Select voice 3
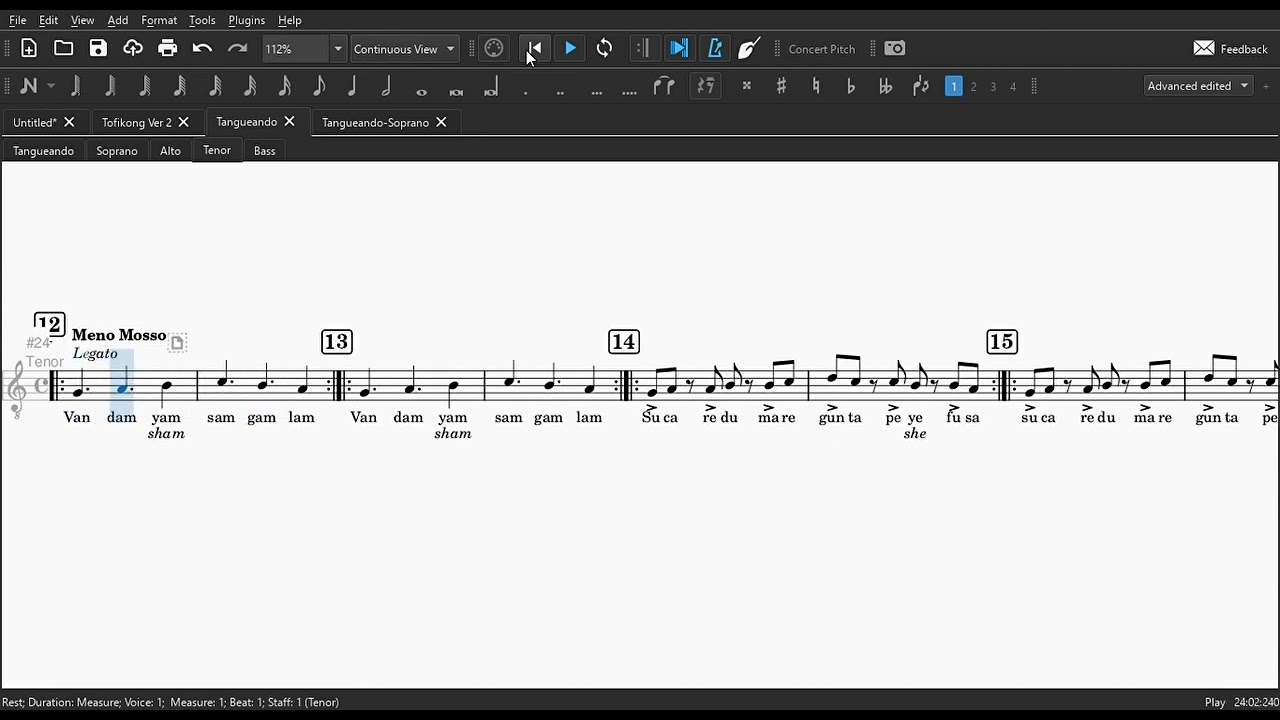The width and height of the screenshot is (1280, 720). (993, 87)
